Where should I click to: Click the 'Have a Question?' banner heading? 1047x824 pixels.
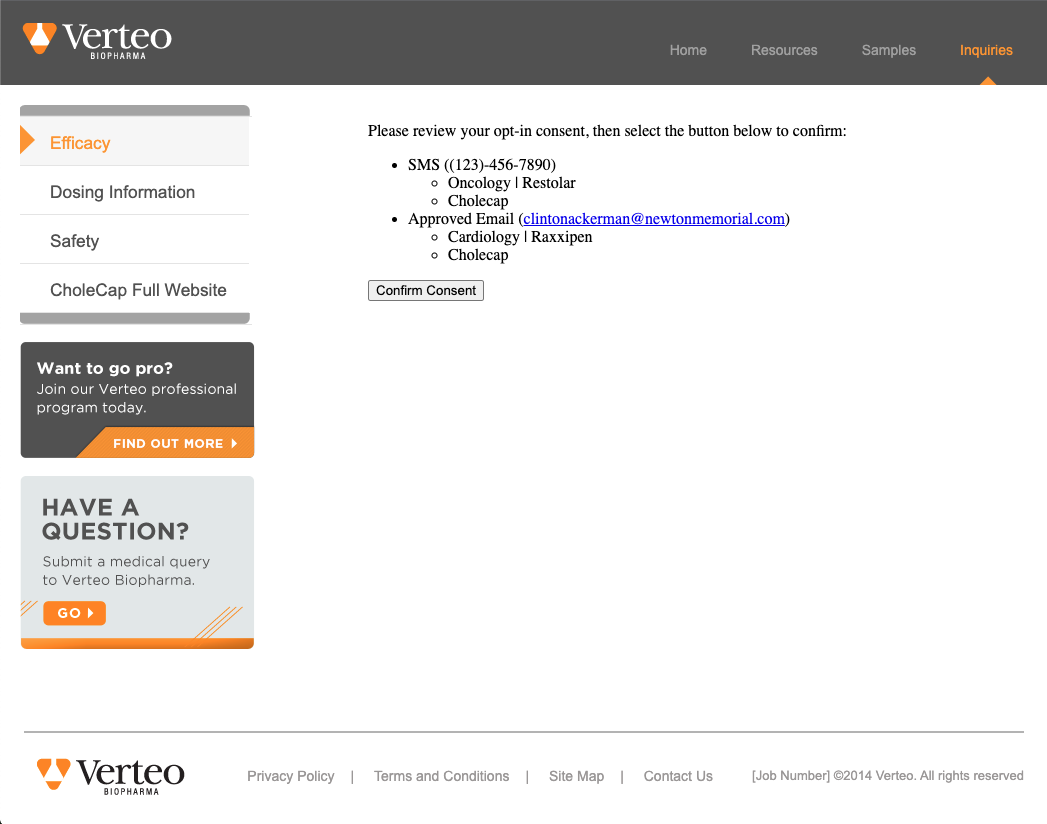click(115, 519)
